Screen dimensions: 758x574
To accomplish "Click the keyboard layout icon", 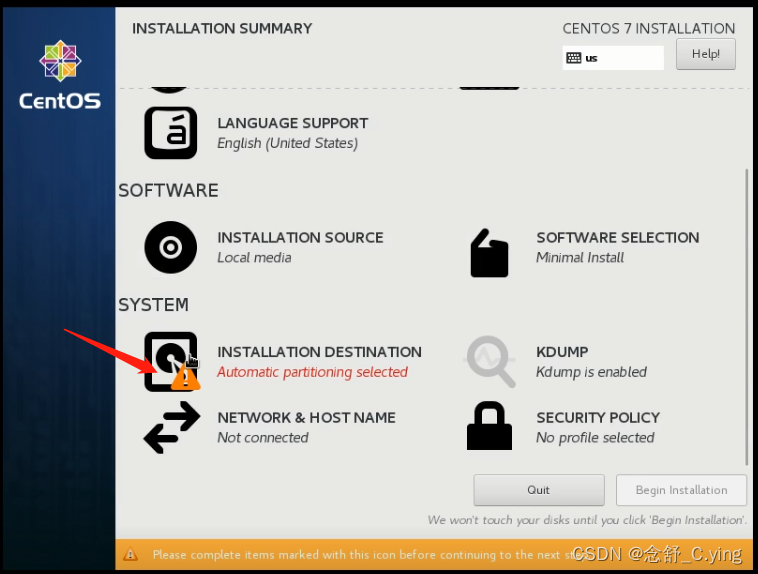I will (574, 58).
